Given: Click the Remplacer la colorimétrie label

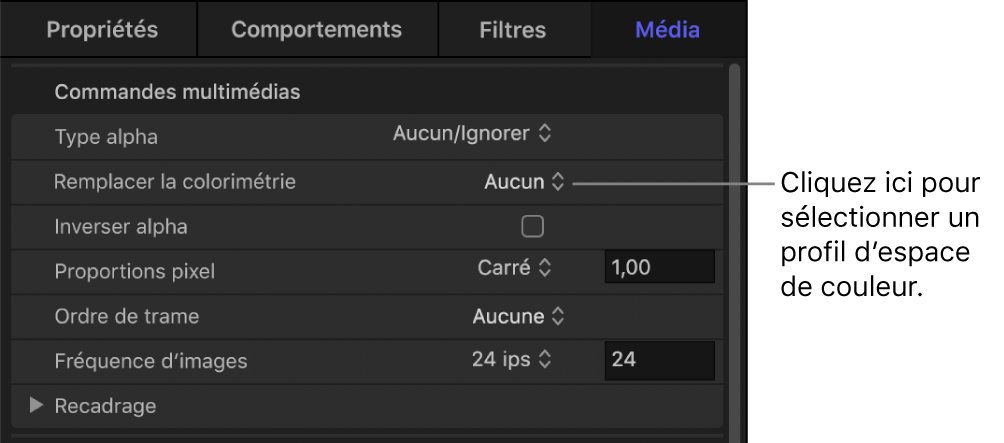Looking at the screenshot, I should (175, 182).
